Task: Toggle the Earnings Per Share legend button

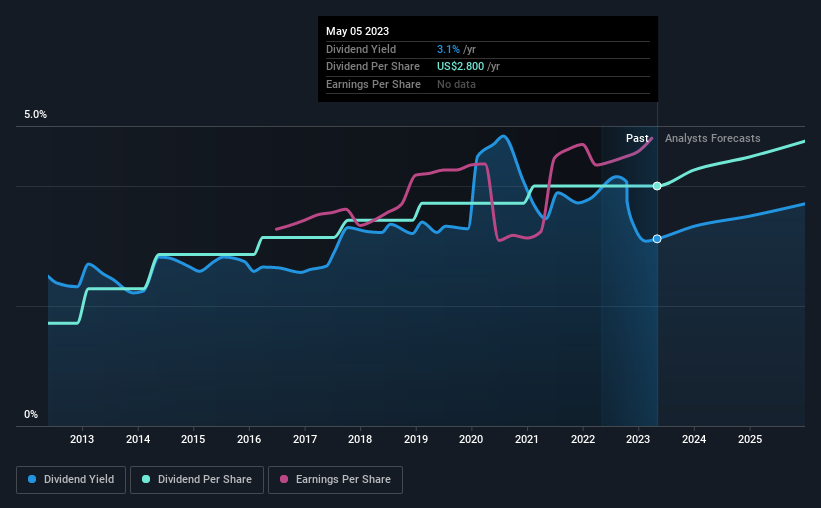Action: click(x=335, y=480)
